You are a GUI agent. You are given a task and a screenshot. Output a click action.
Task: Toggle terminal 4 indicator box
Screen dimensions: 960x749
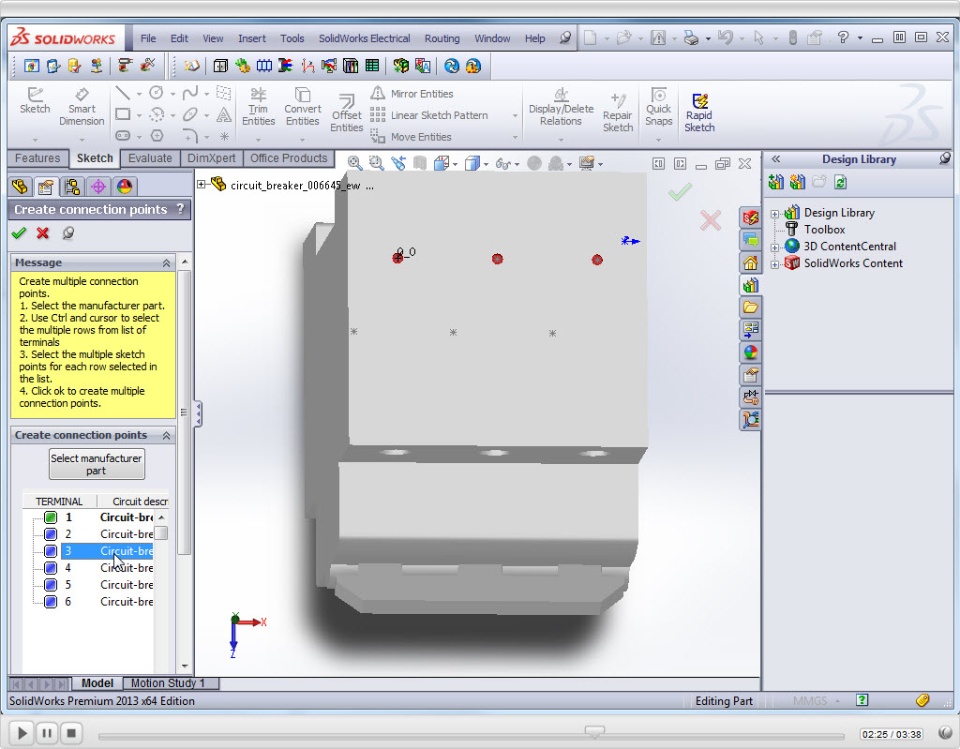(50, 568)
